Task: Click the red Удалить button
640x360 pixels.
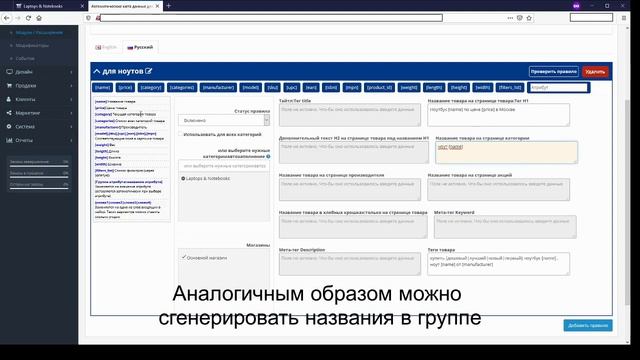Action: [x=595, y=71]
